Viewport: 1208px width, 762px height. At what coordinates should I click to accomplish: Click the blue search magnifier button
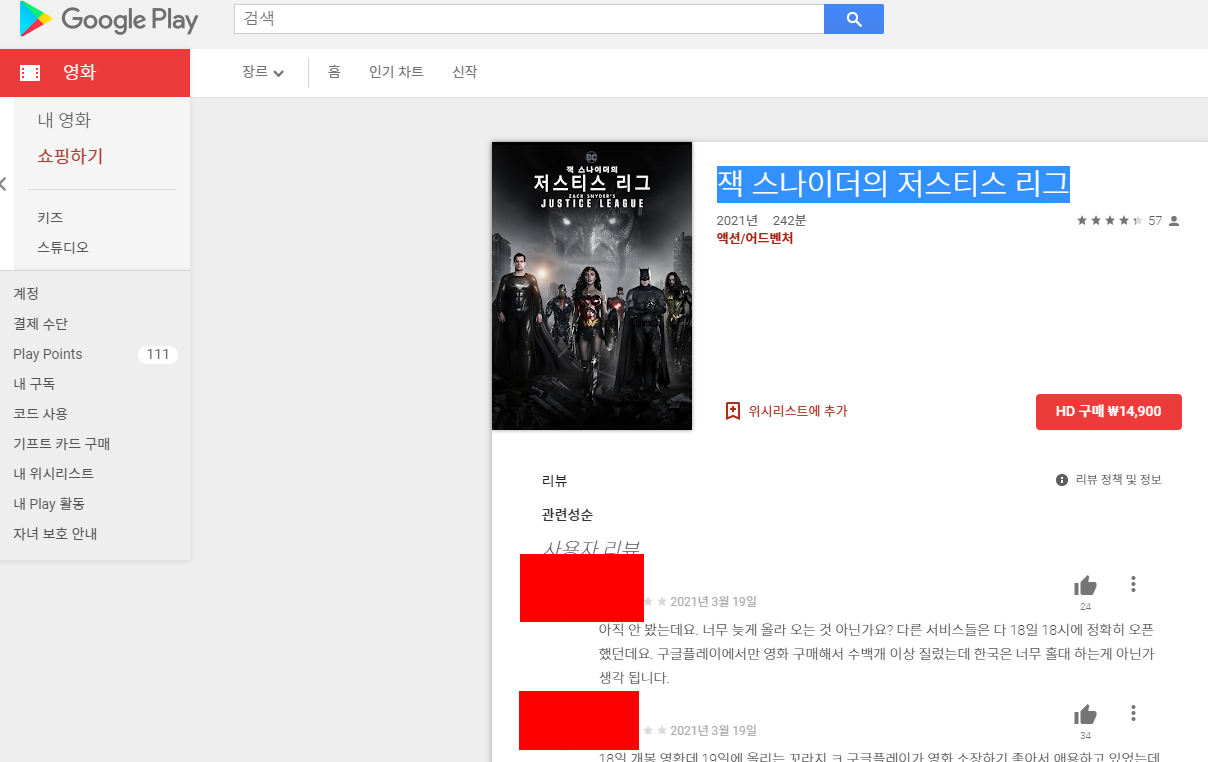pyautogui.click(x=853, y=19)
